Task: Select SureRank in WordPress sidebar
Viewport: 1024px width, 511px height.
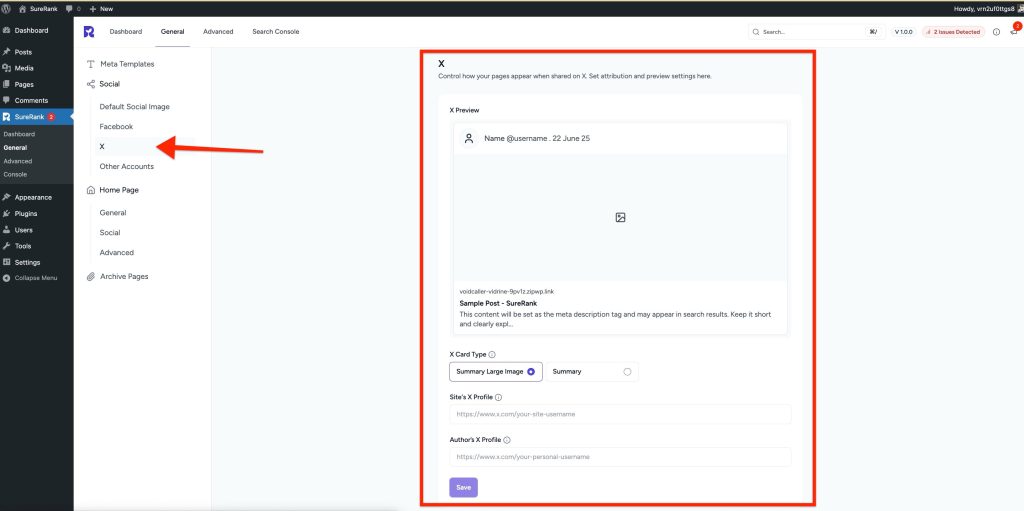Action: click(x=37, y=117)
